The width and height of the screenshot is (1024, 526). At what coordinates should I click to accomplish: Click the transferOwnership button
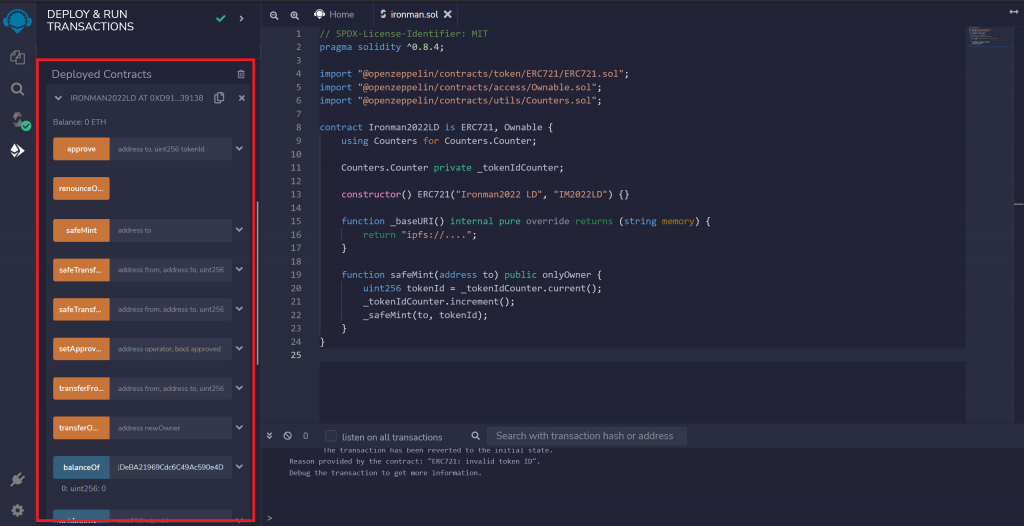click(81, 428)
